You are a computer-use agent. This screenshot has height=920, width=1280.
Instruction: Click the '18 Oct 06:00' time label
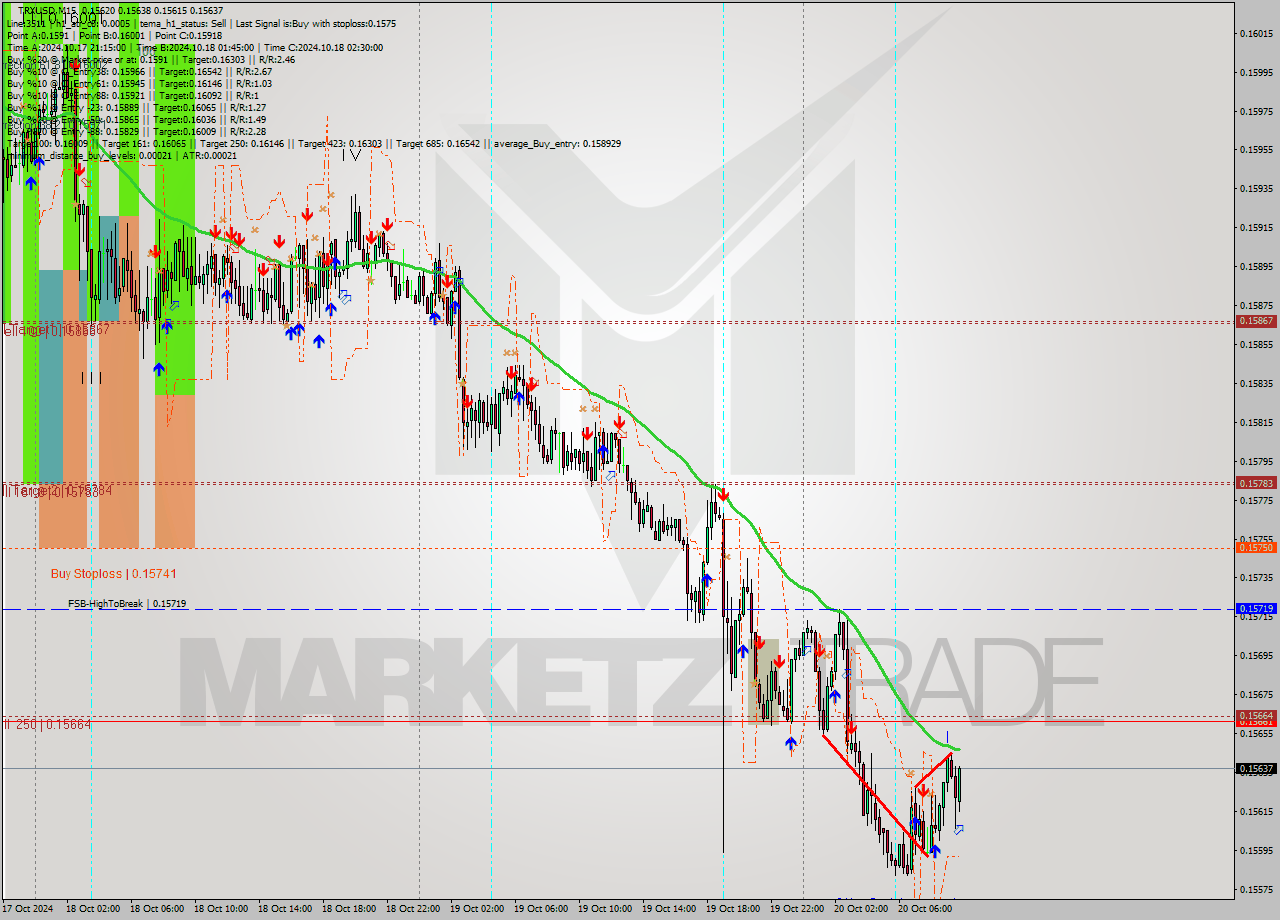tap(157, 909)
